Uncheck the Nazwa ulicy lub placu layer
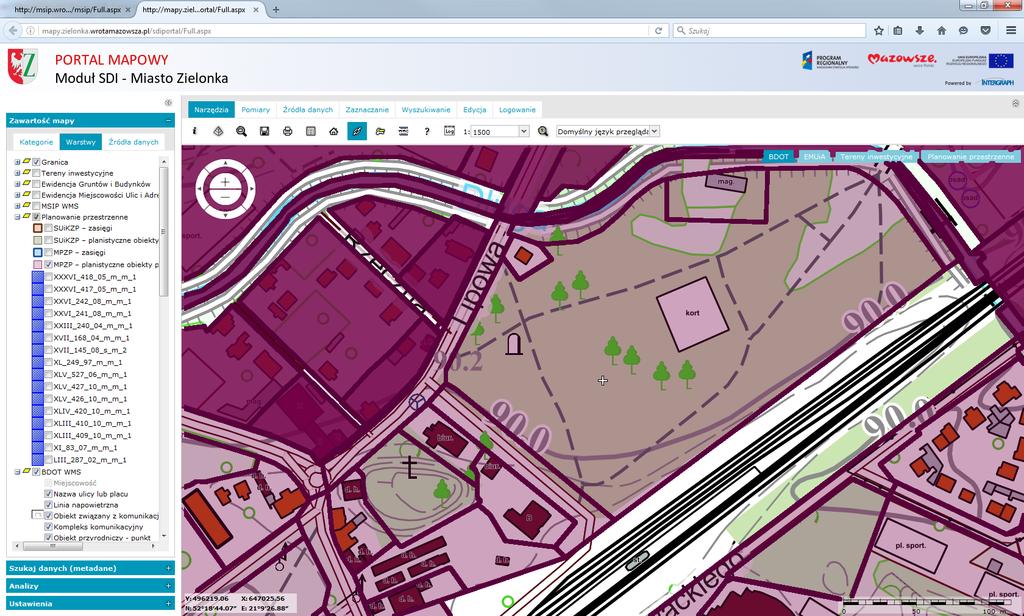The width and height of the screenshot is (1024, 616). pyautogui.click(x=48, y=494)
